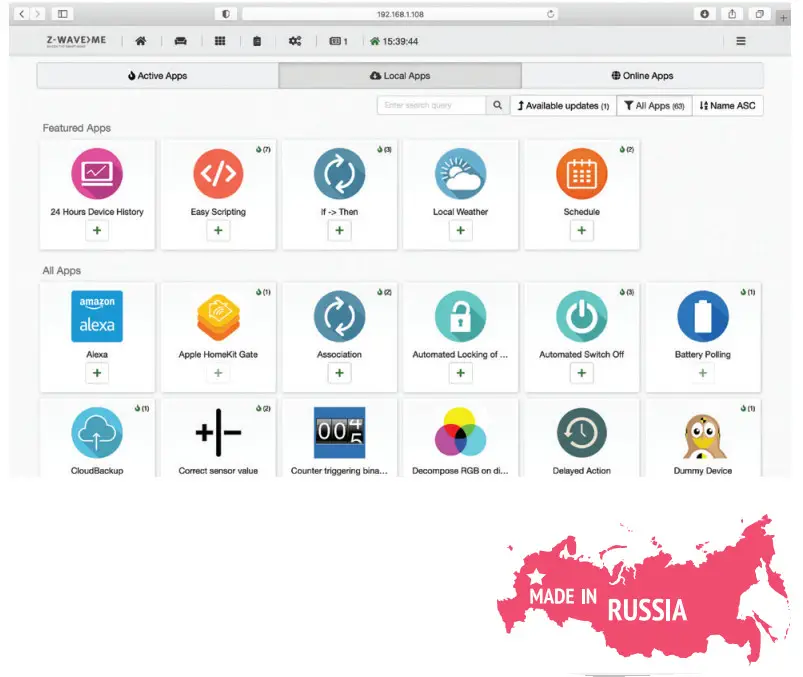Open the Apple HomeKit Gate icon
Viewport: 803px width, 677px height.
click(x=218, y=317)
